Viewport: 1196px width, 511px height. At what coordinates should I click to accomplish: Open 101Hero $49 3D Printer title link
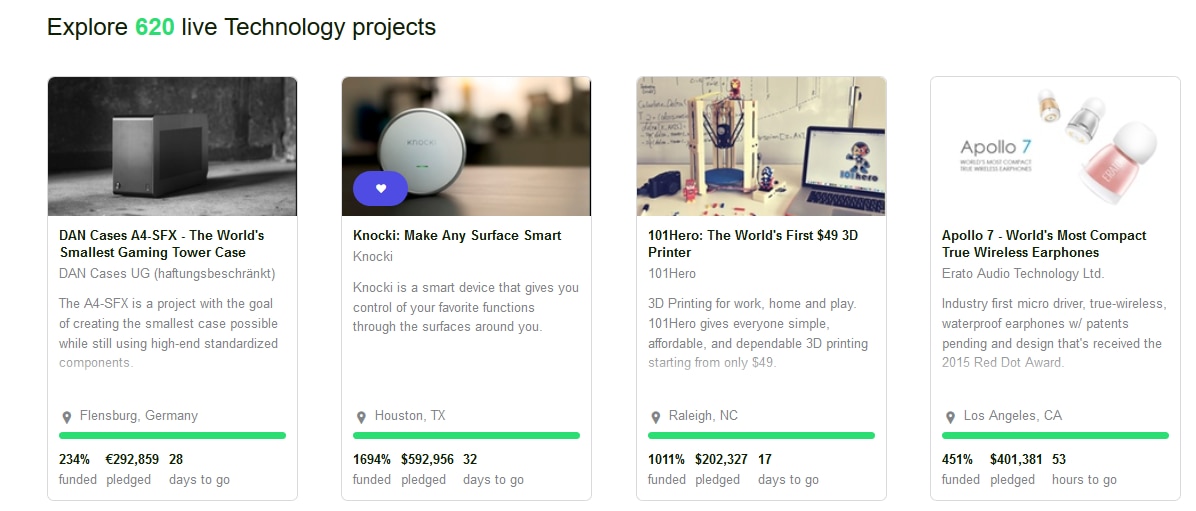[x=752, y=244]
